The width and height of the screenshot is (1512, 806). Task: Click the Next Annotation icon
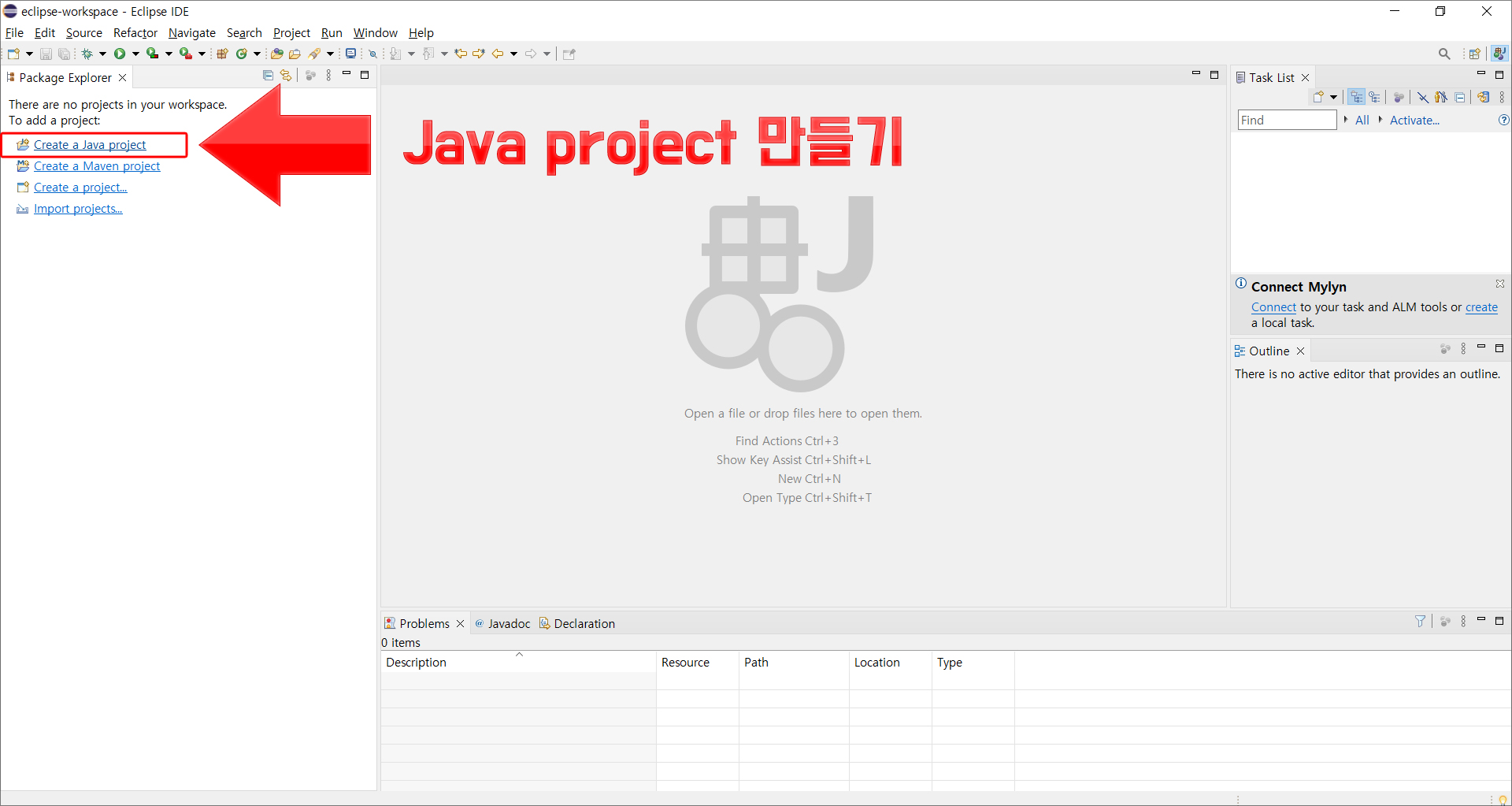point(395,54)
